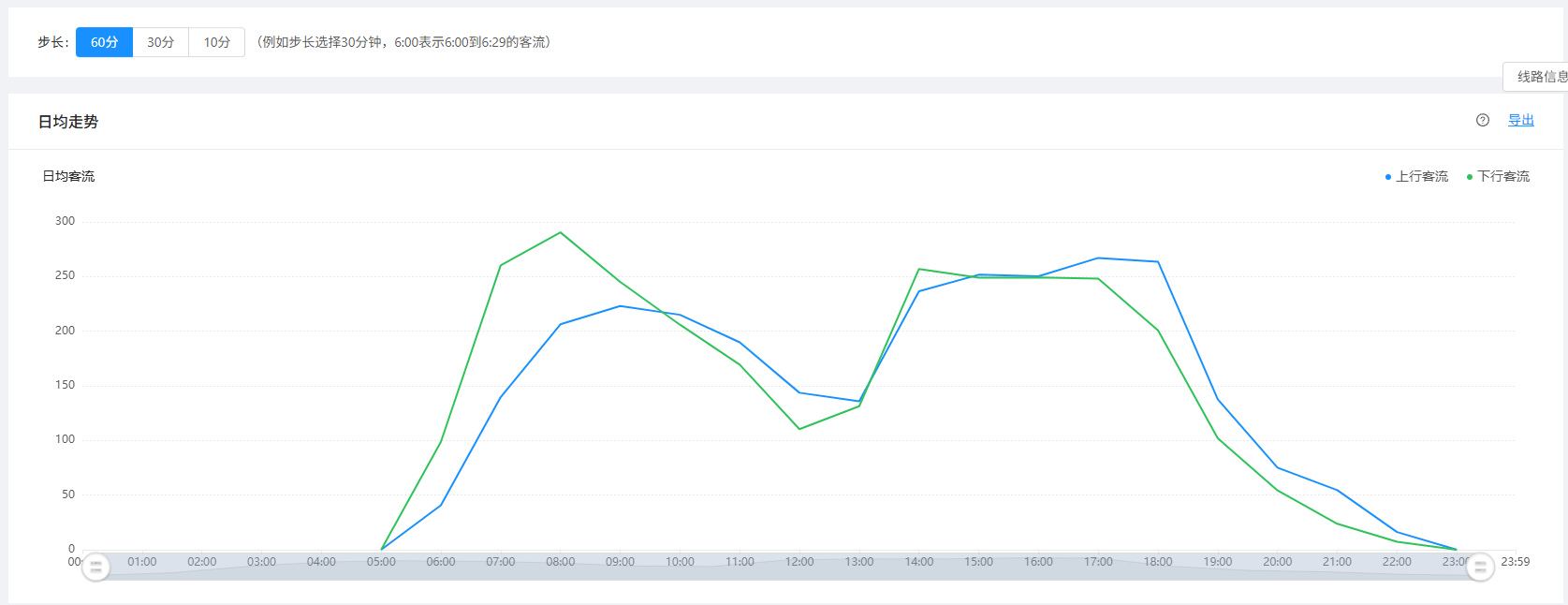Click the 日均走势 panel title

point(68,122)
